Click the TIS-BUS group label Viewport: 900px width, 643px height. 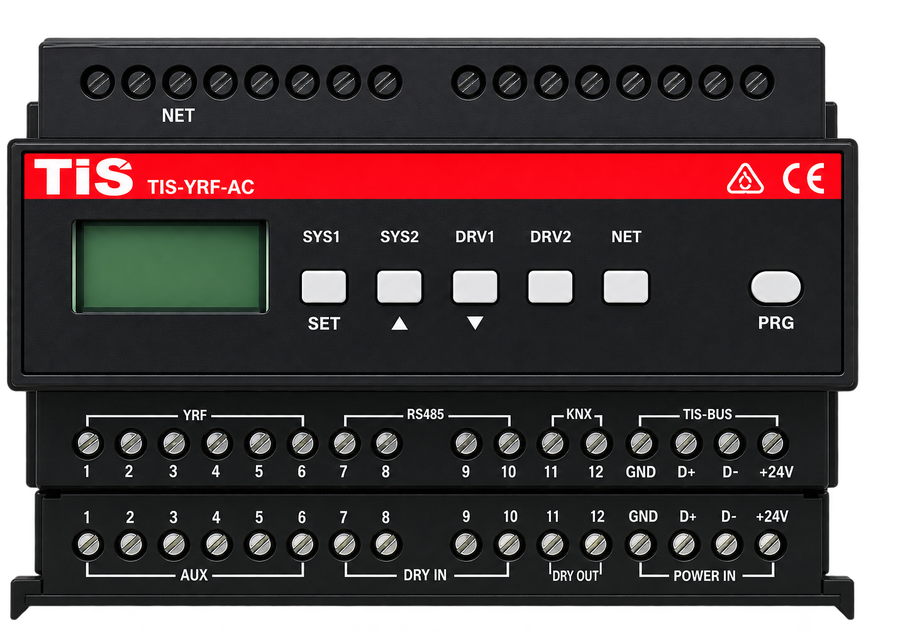tap(707, 414)
